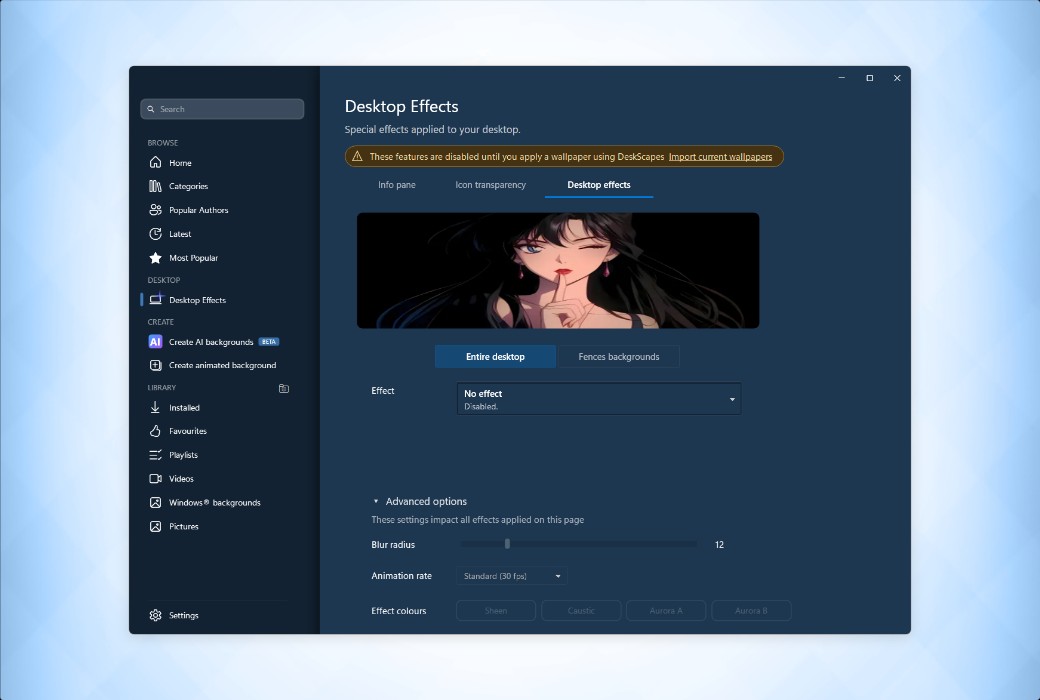Click the BETA badge

[269, 342]
